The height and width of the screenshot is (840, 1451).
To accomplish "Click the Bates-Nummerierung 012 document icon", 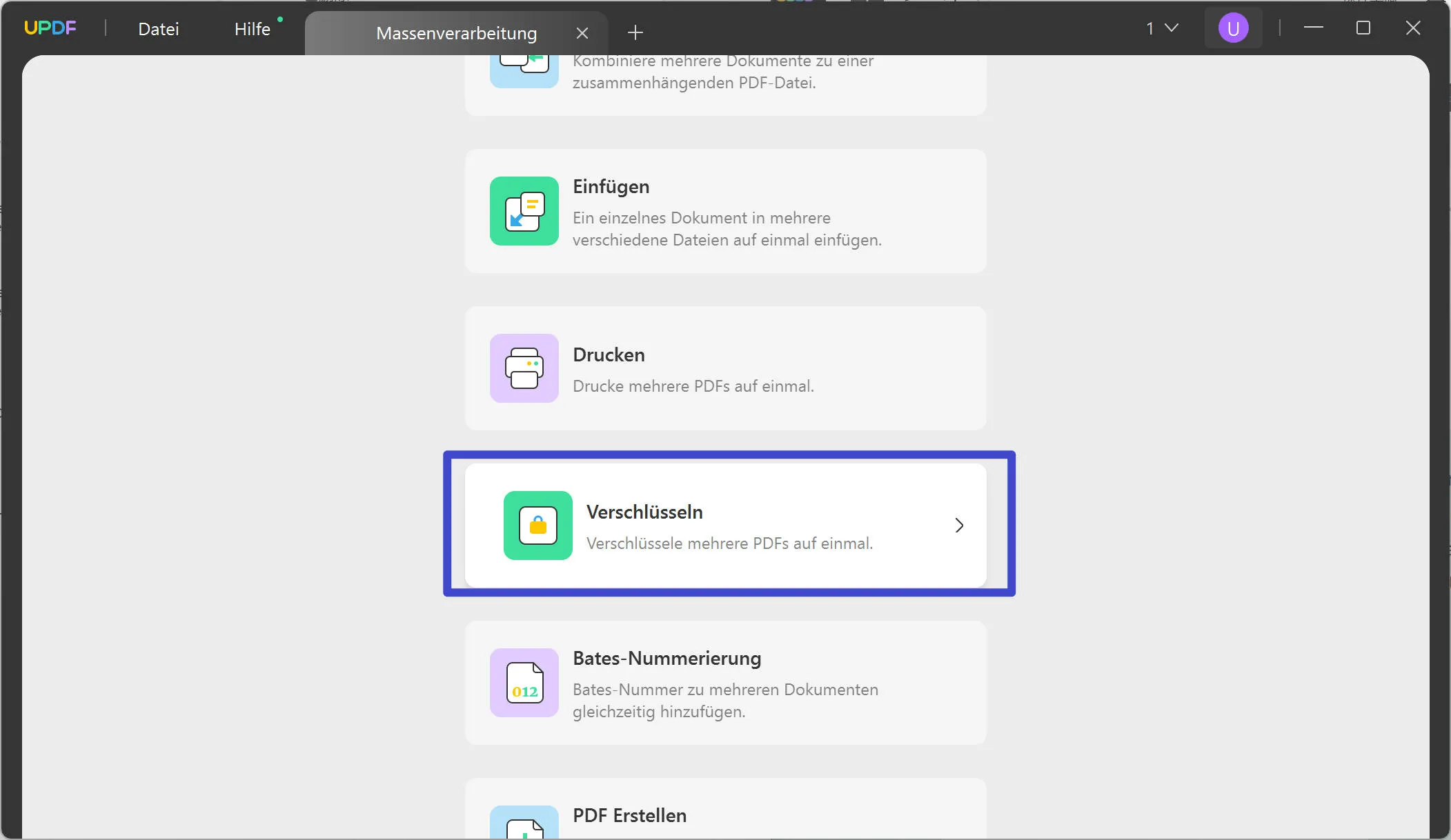I will (x=523, y=683).
